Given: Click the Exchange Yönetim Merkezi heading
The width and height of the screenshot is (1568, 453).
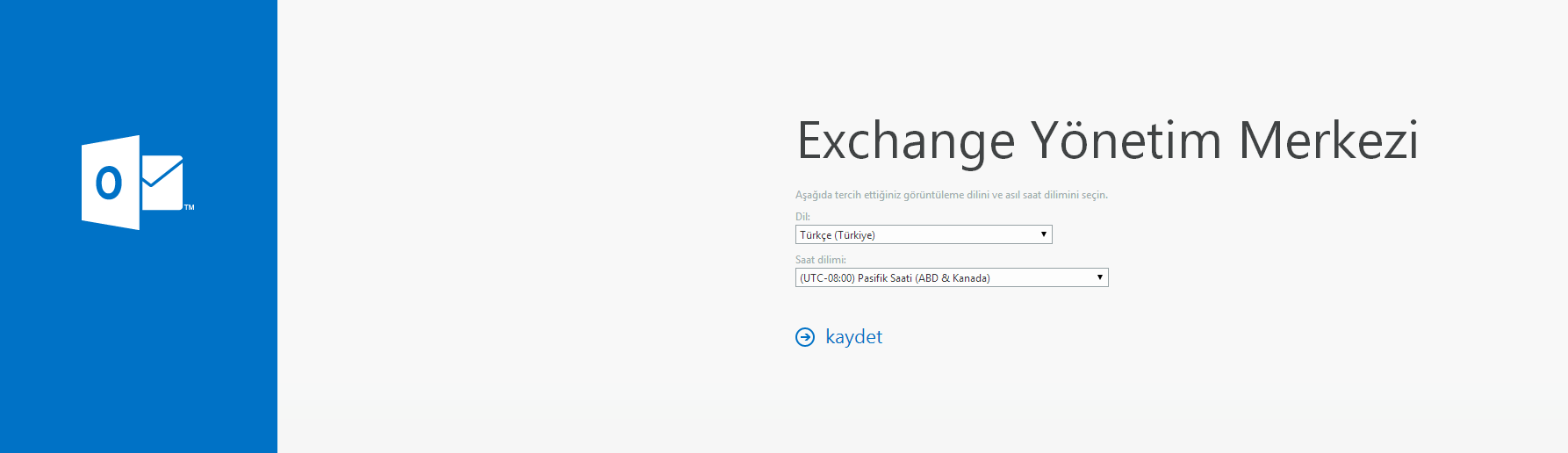Looking at the screenshot, I should pyautogui.click(x=1107, y=140).
